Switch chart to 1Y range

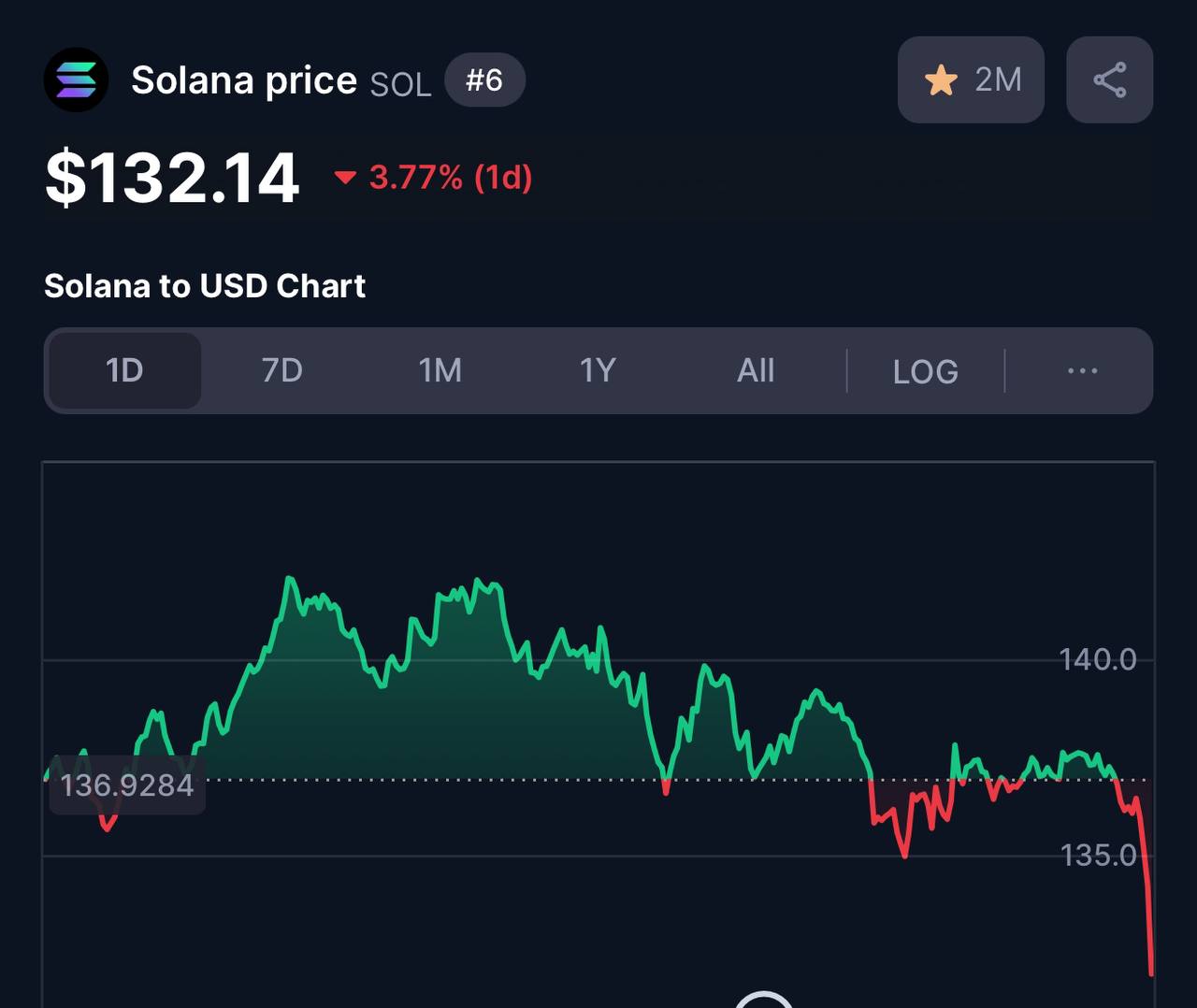pyautogui.click(x=598, y=370)
